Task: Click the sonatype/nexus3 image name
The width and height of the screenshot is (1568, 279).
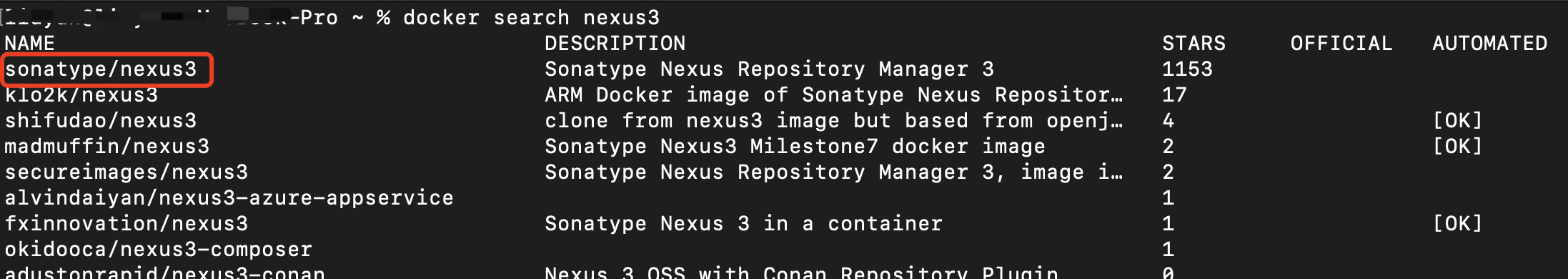Action: point(100,69)
